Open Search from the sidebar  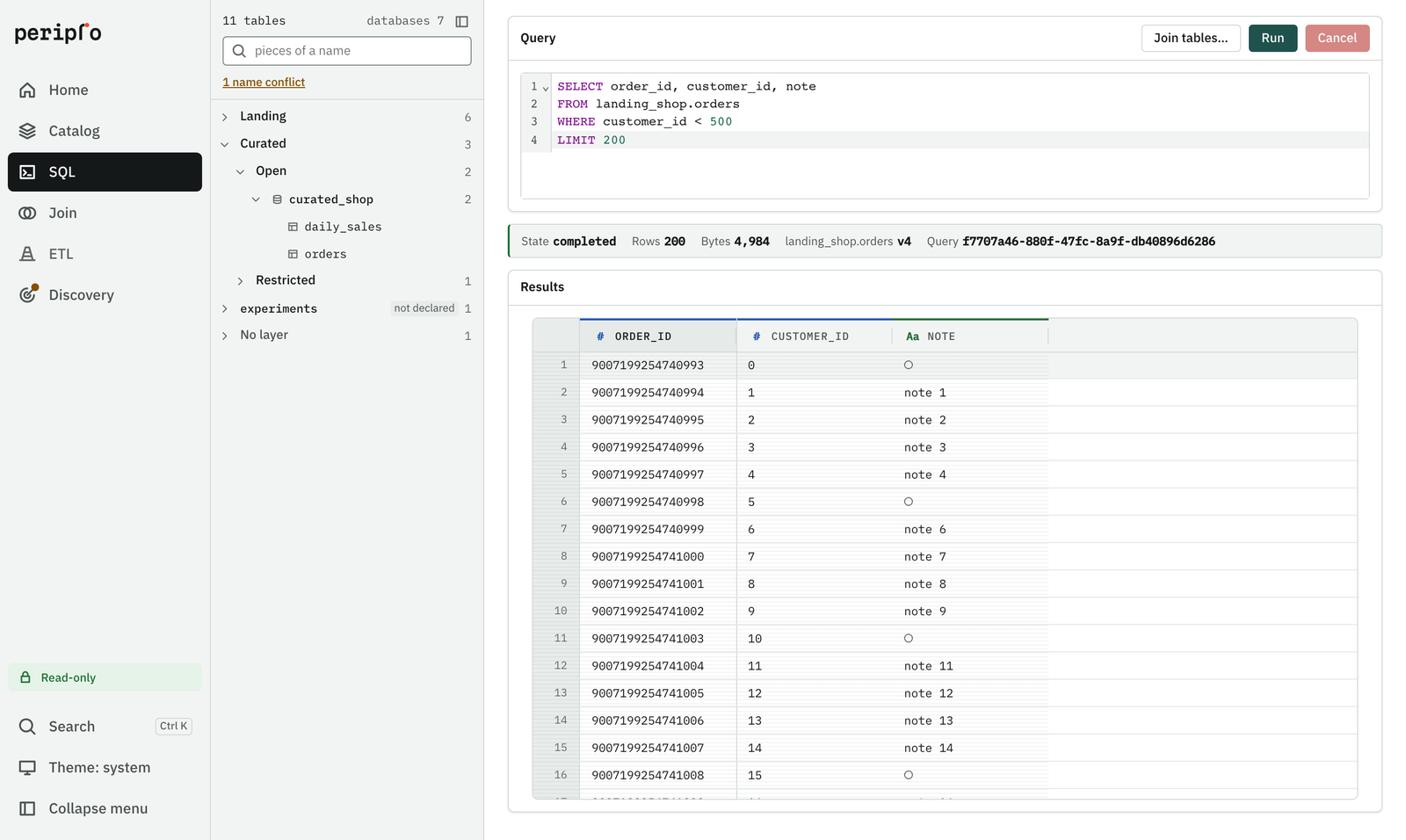tap(105, 727)
